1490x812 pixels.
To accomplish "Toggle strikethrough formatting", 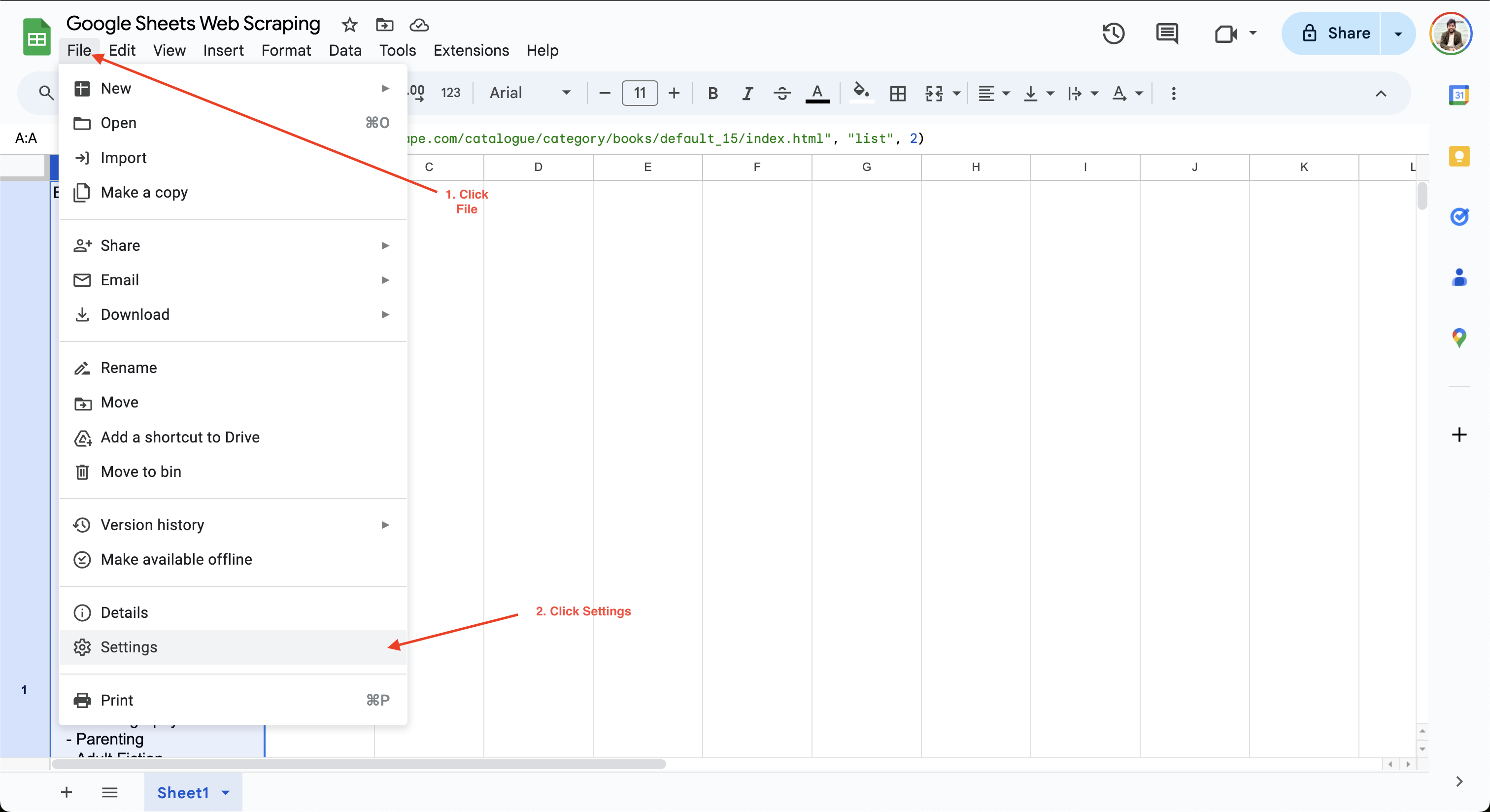I will click(781, 93).
